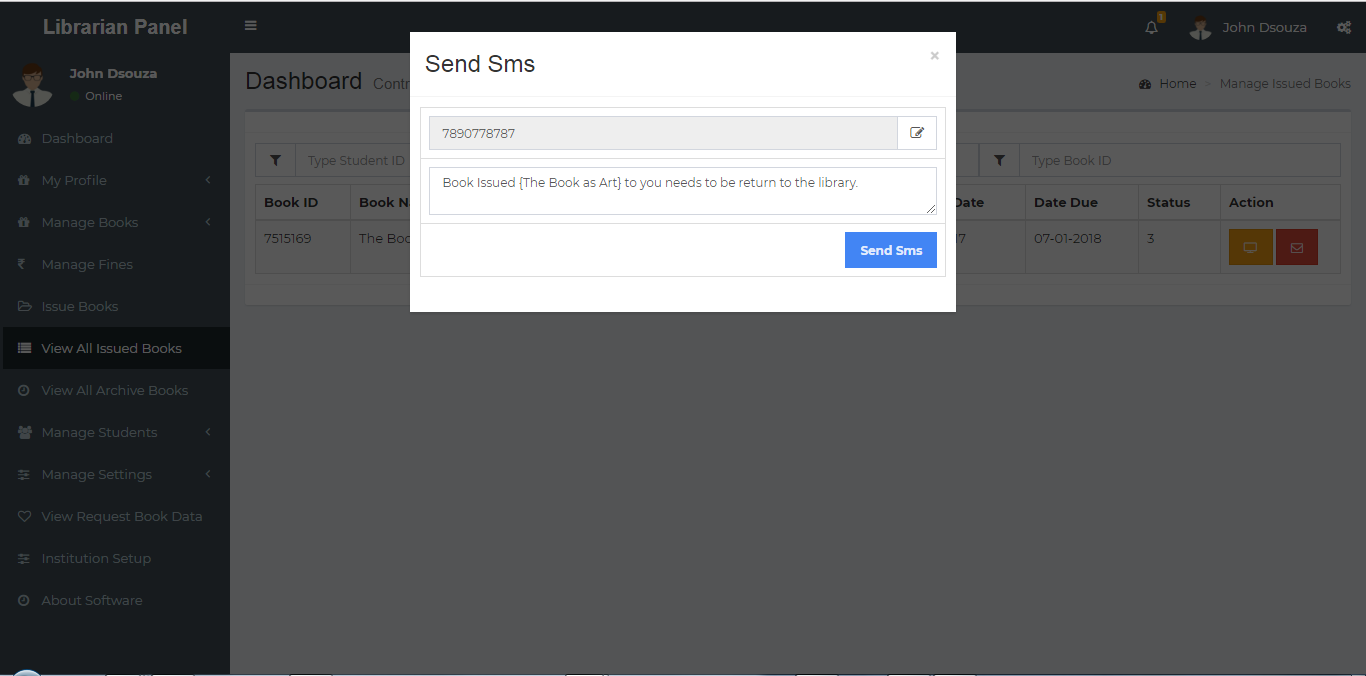The image size is (1366, 676).
Task: Follow the Home breadcrumb link
Action: click(x=1177, y=84)
